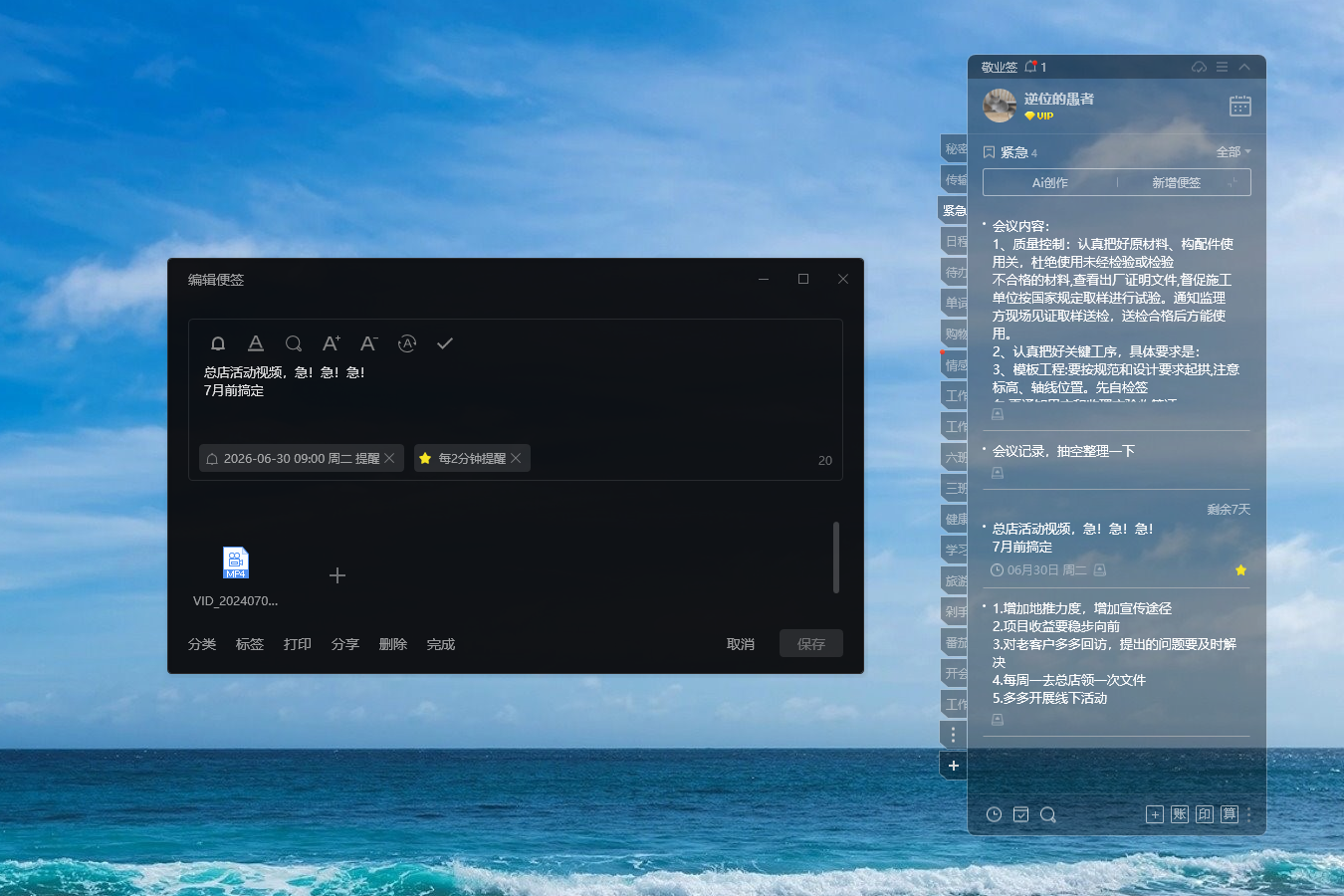
Task: Select the 待办 category tab
Action: [x=954, y=273]
